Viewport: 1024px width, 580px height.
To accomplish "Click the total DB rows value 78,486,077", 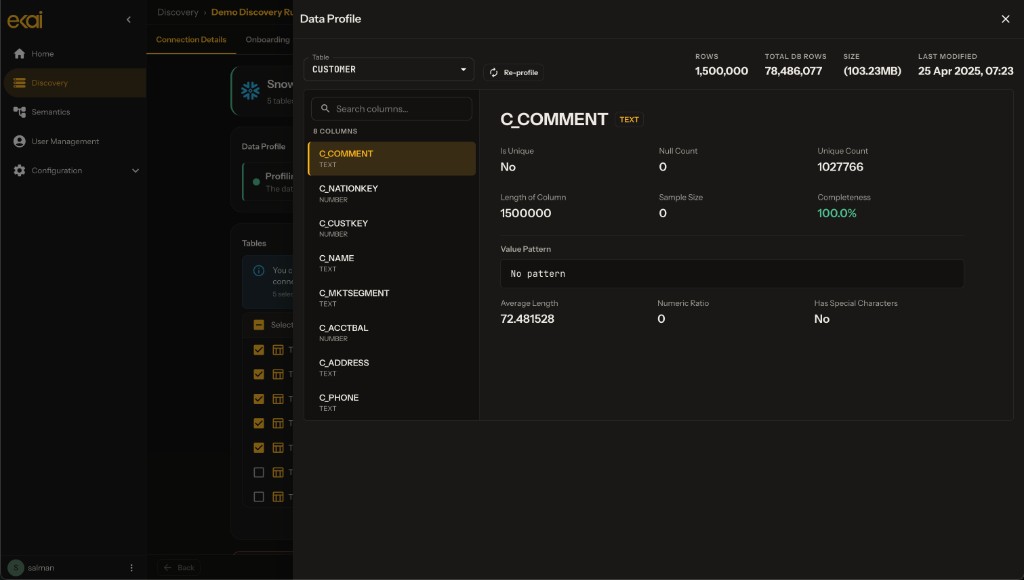I will (793, 71).
